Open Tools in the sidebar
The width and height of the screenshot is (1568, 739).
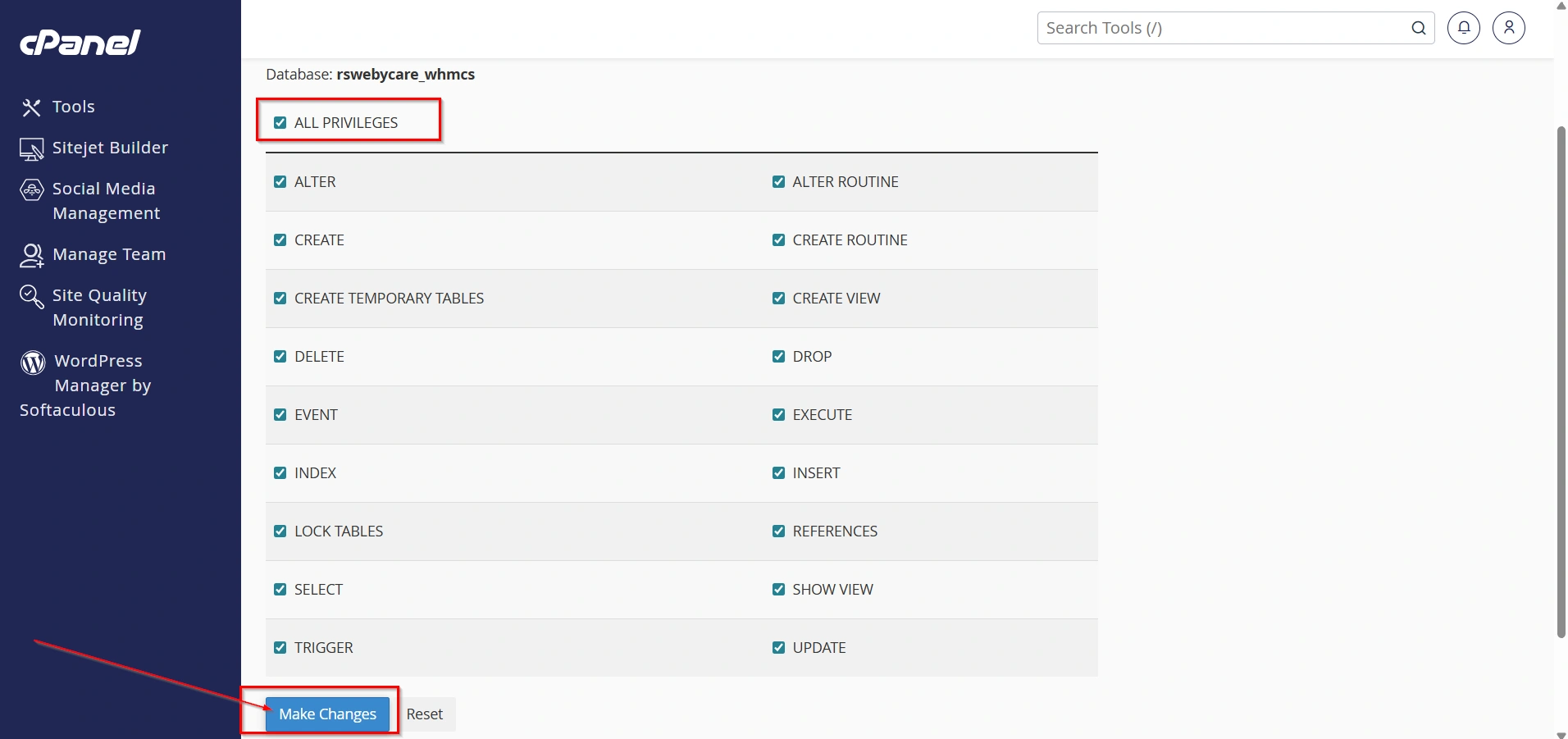pyautogui.click(x=74, y=107)
